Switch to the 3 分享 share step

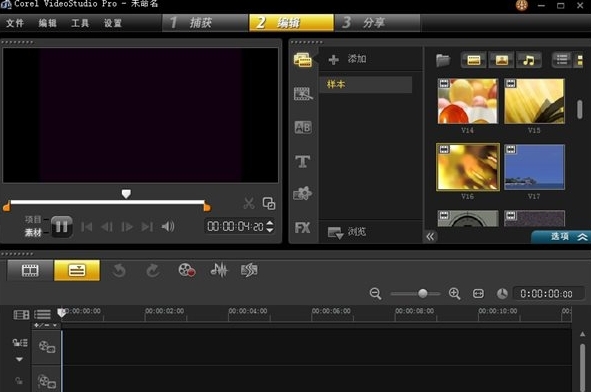click(377, 23)
